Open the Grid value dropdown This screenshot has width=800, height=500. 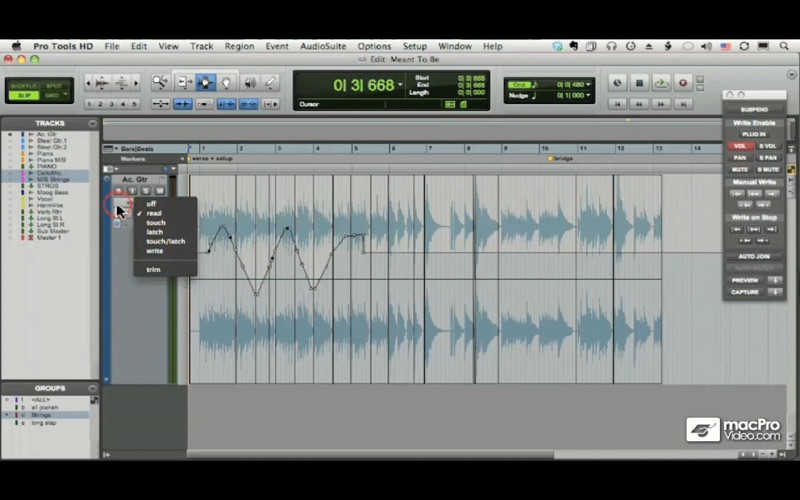(x=588, y=84)
